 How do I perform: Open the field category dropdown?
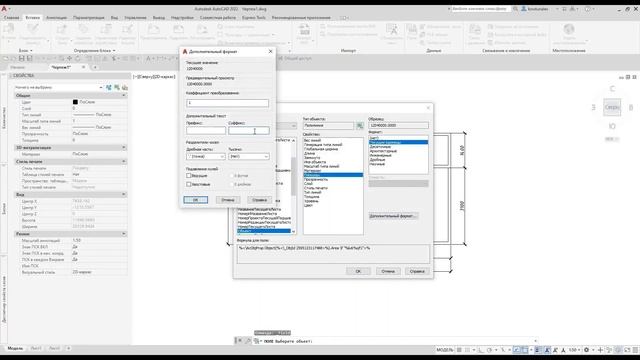coord(293,126)
